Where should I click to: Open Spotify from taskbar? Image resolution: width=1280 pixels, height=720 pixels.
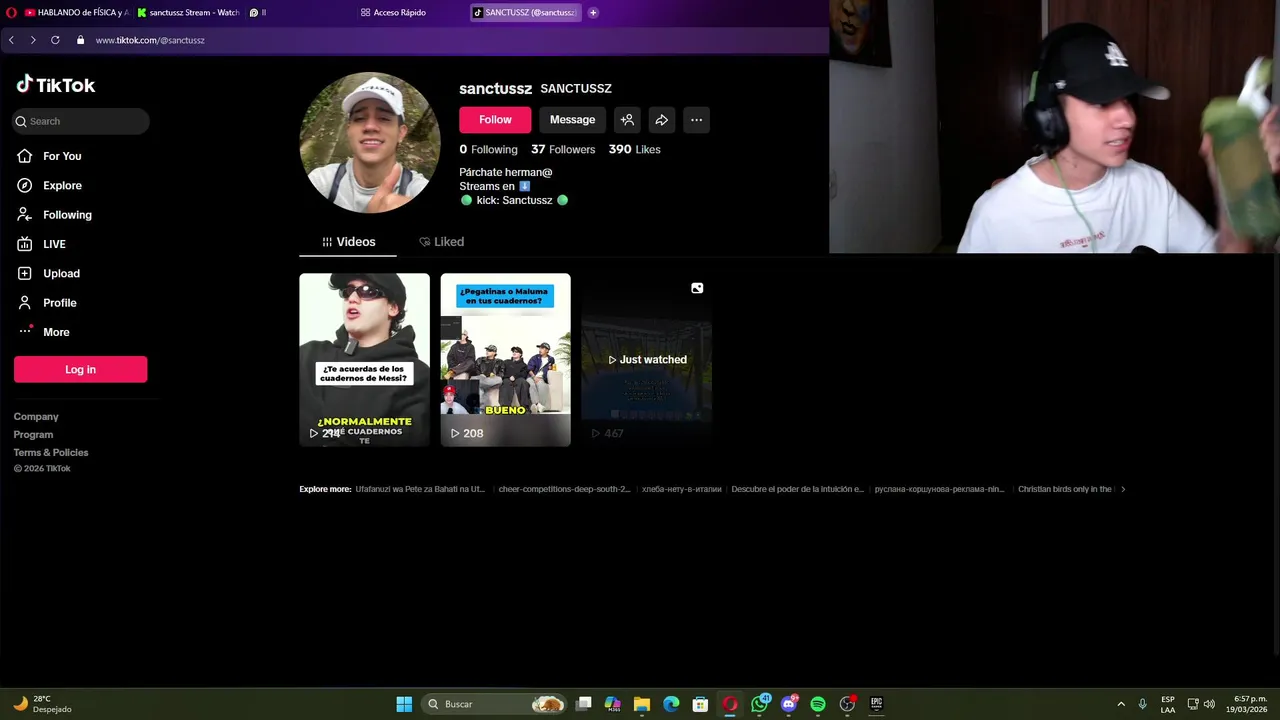(x=818, y=704)
